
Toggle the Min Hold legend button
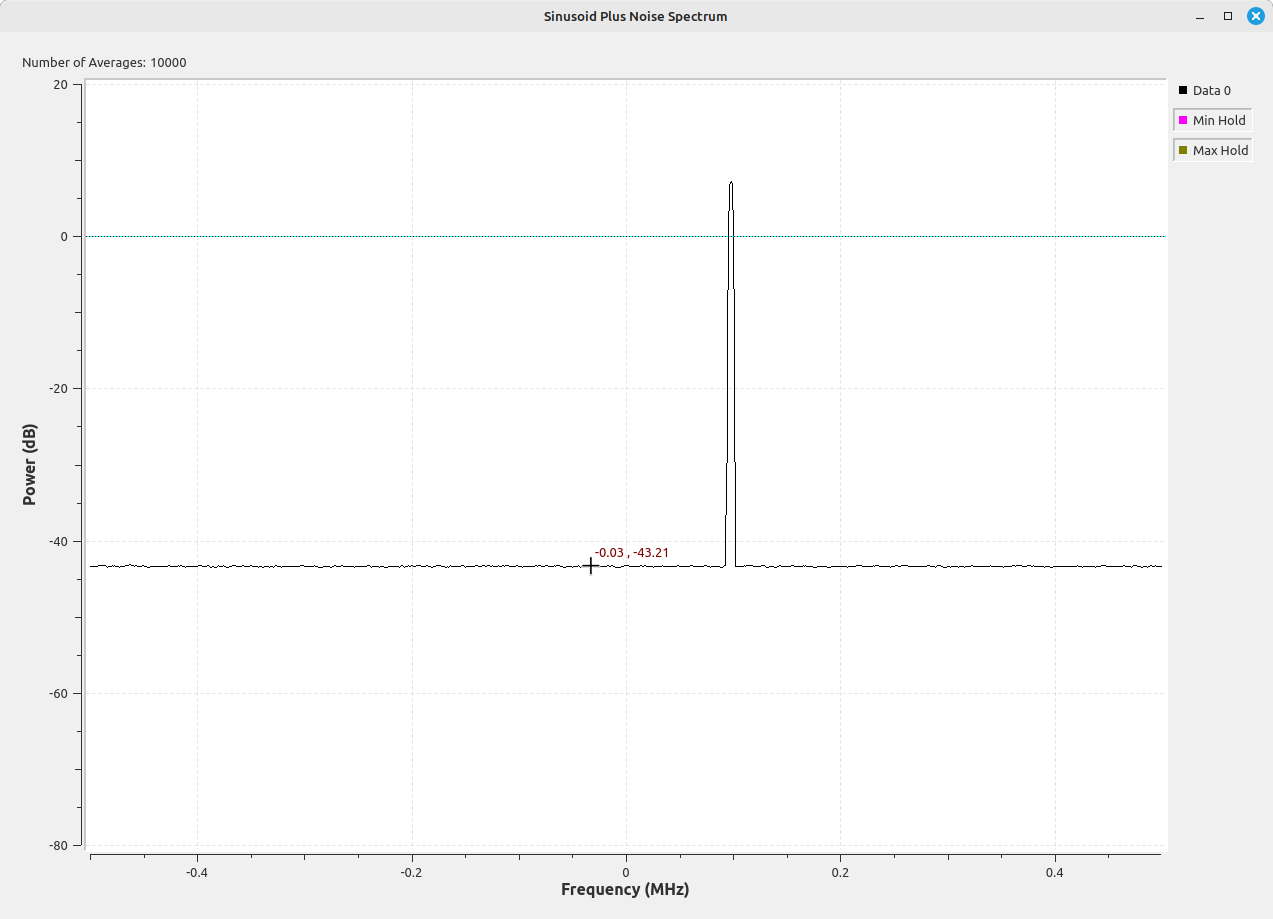point(1212,121)
